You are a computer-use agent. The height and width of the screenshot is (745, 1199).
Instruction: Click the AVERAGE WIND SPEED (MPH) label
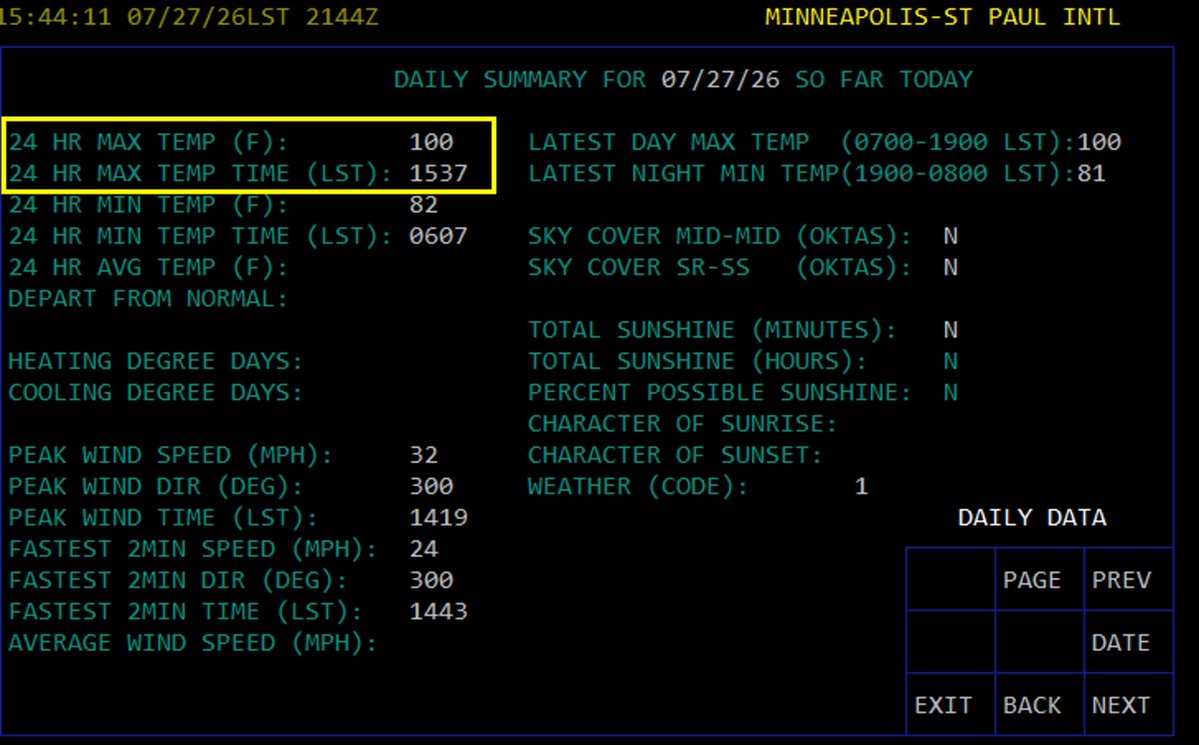click(x=193, y=643)
